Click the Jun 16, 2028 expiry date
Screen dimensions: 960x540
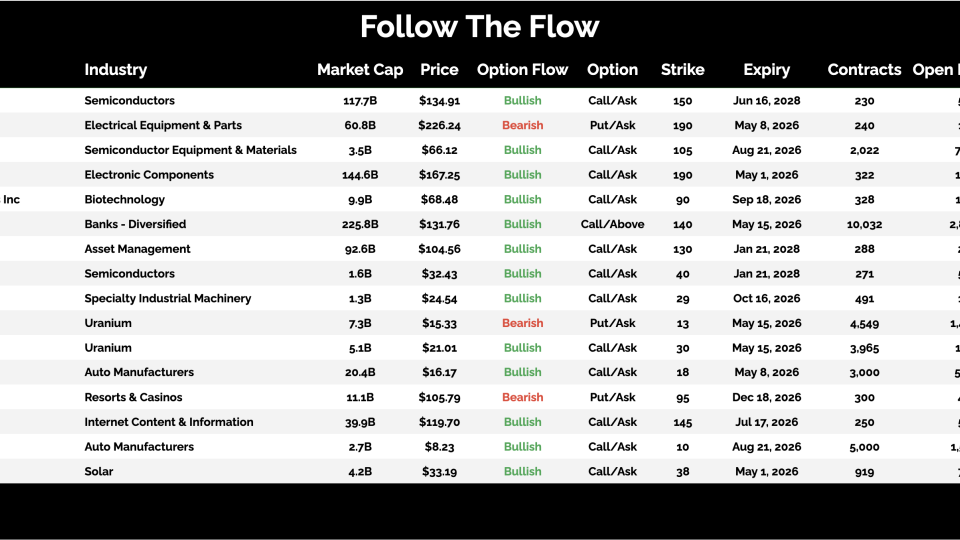click(766, 101)
